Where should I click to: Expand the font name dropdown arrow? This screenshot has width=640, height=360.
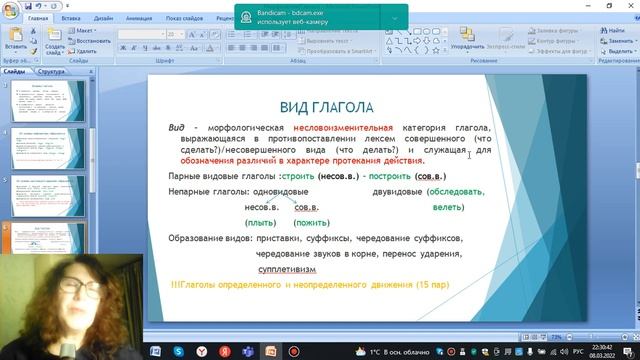(x=163, y=34)
